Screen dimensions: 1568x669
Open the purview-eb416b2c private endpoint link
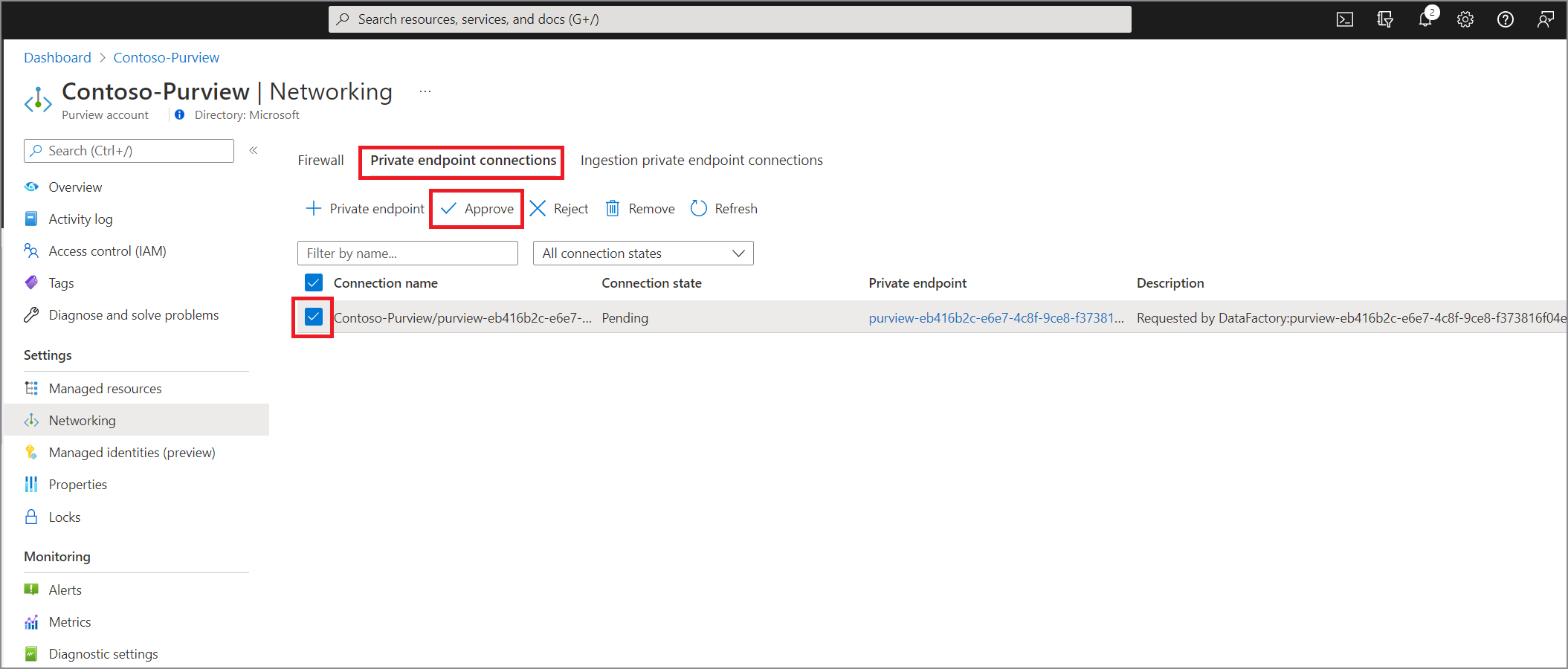point(996,317)
